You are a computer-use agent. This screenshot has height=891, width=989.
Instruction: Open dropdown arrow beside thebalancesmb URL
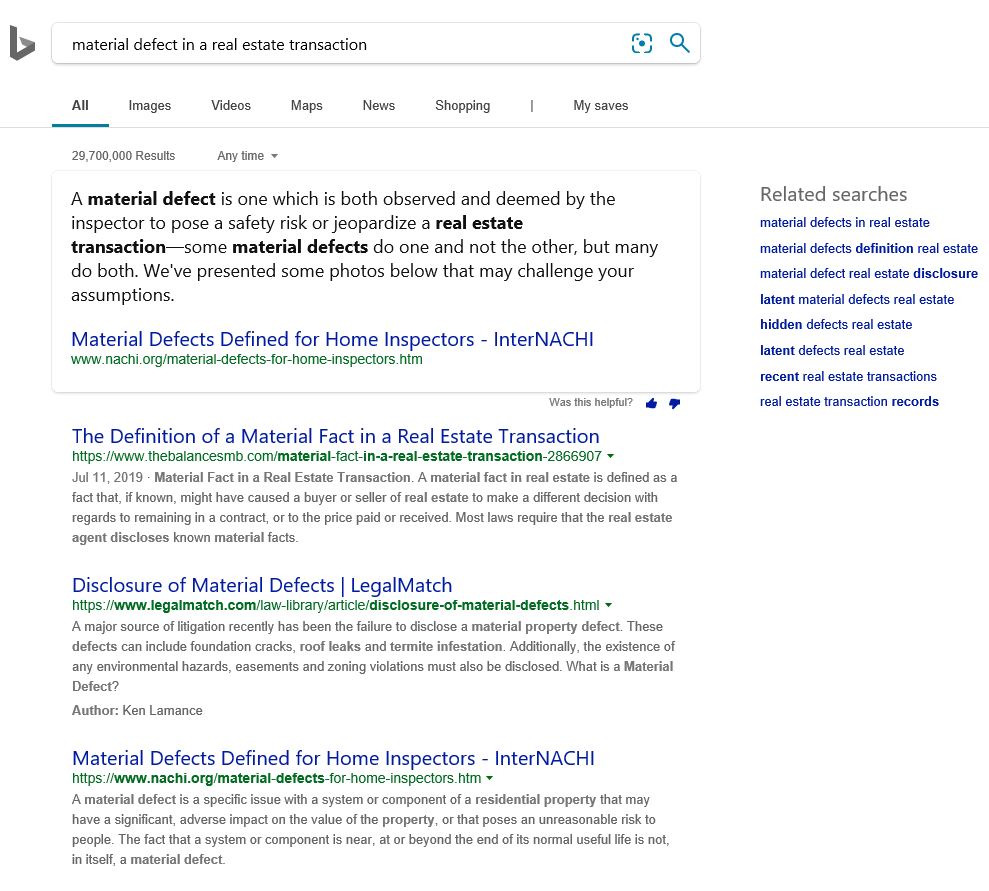[611, 456]
